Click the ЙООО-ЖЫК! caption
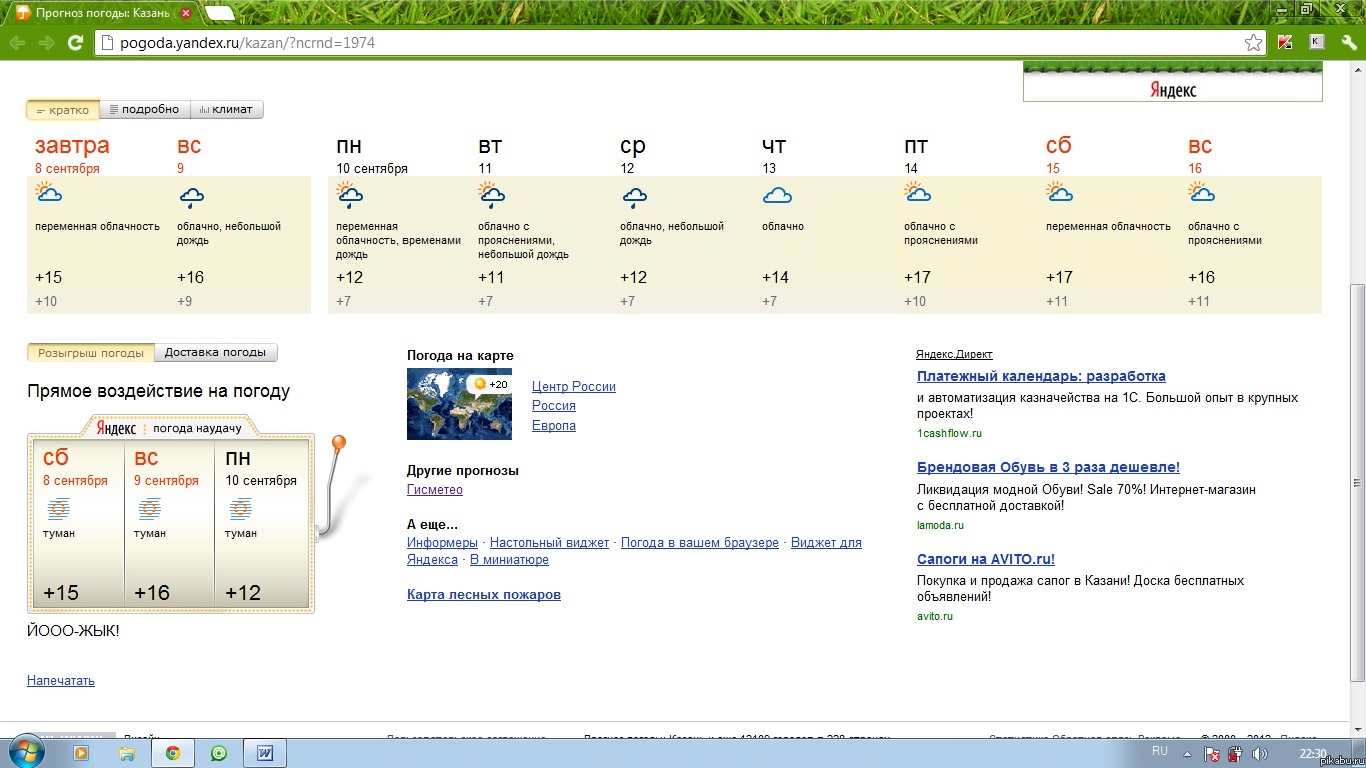The image size is (1366, 768). pyautogui.click(x=73, y=631)
